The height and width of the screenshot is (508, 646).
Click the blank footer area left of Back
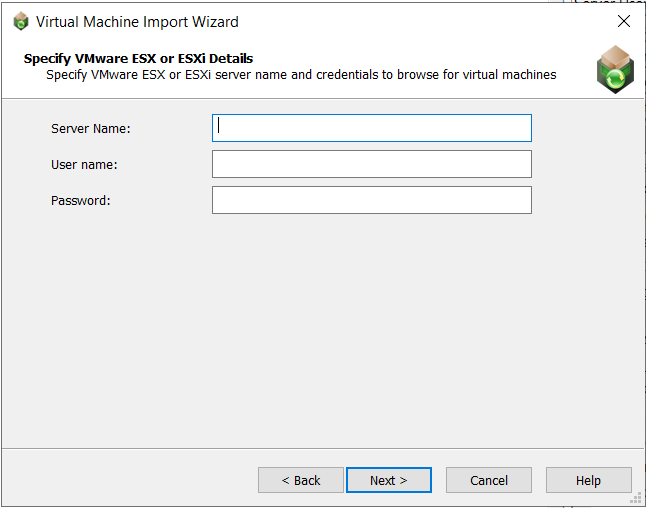point(130,480)
